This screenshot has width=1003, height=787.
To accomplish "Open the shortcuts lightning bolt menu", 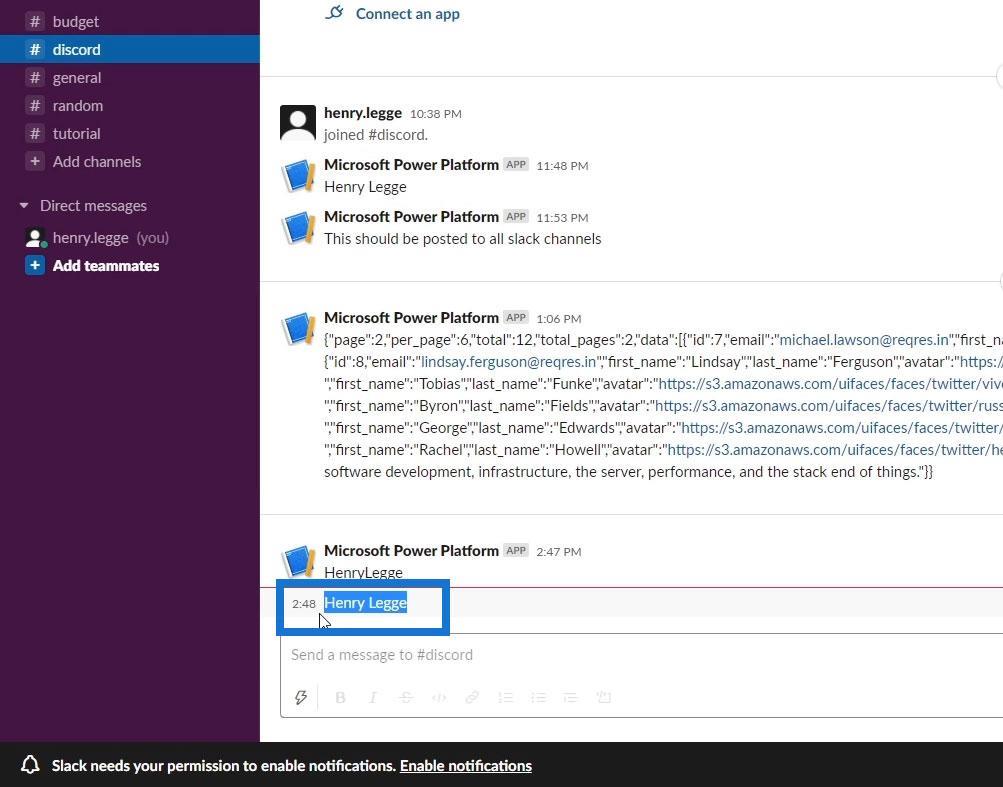I will [301, 697].
